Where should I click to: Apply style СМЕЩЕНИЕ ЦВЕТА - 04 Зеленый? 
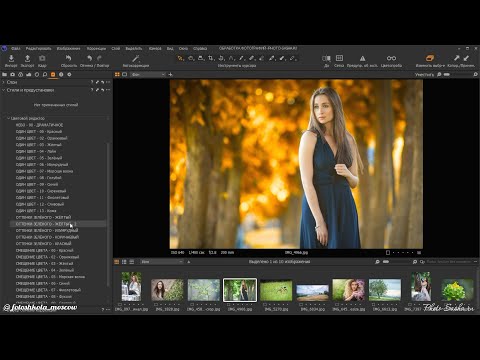coord(45,270)
